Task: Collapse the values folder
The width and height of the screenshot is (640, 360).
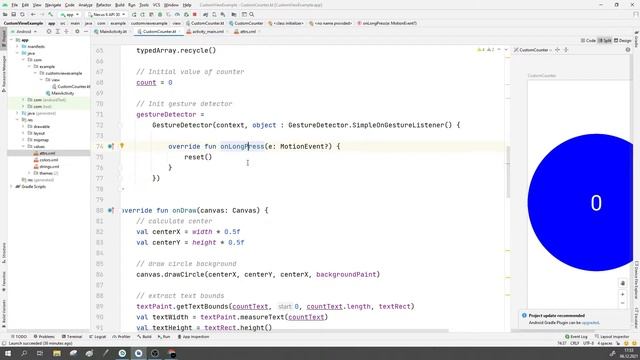Action: tap(23, 147)
